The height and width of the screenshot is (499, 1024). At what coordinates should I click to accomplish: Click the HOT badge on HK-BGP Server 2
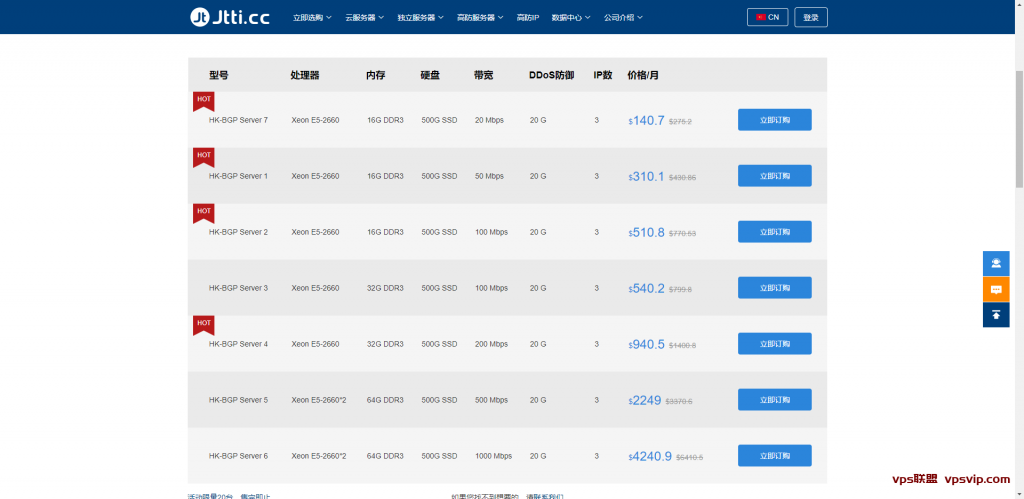[203, 212]
